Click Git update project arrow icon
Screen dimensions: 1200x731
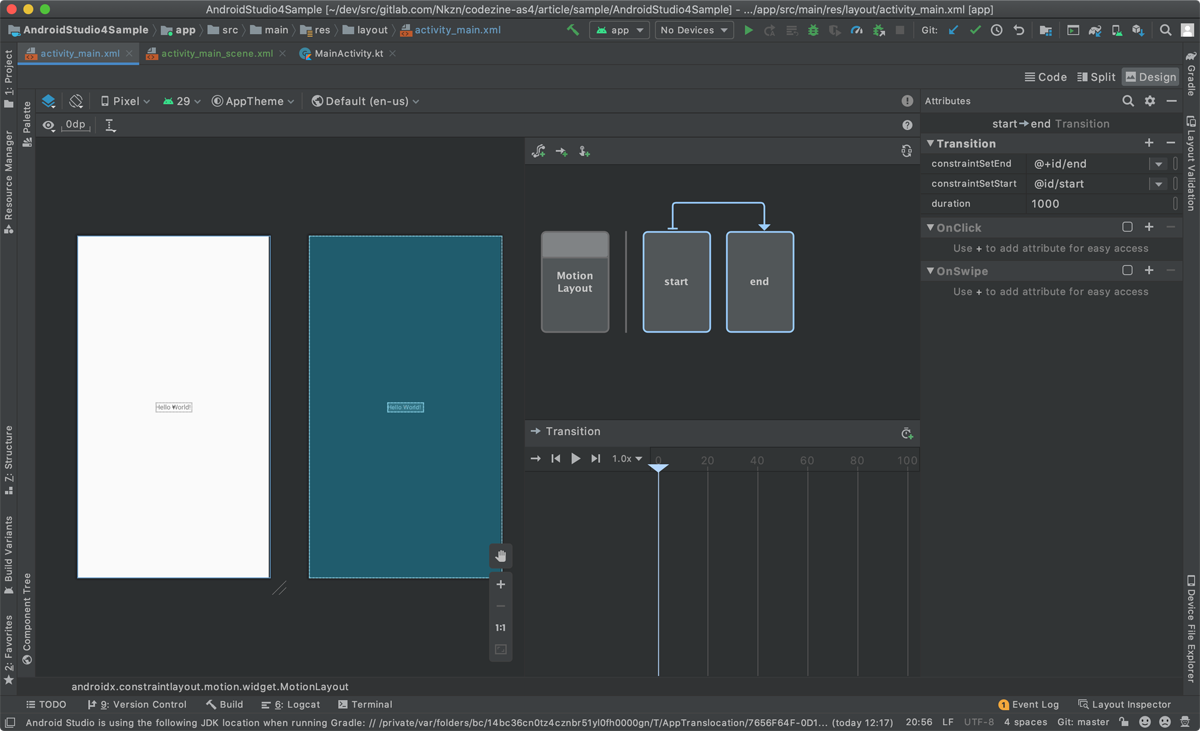click(953, 30)
